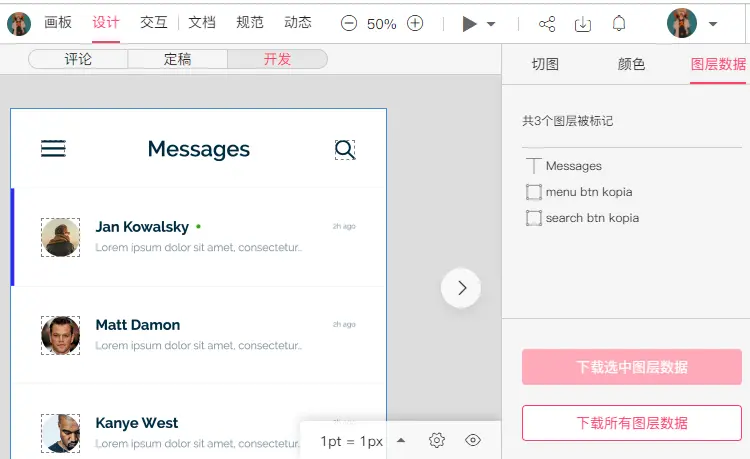Expand the user account dropdown arrow
The height and width of the screenshot is (459, 750).
pyautogui.click(x=713, y=24)
